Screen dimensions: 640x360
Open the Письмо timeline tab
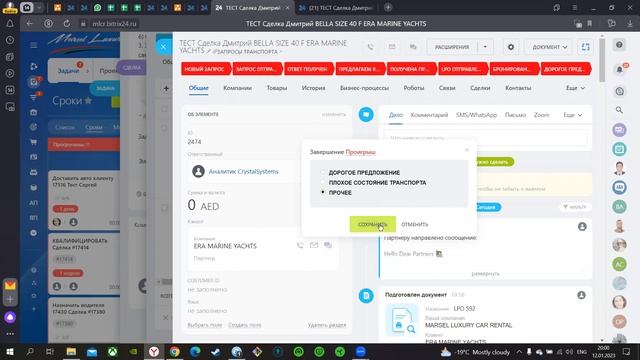pos(515,115)
